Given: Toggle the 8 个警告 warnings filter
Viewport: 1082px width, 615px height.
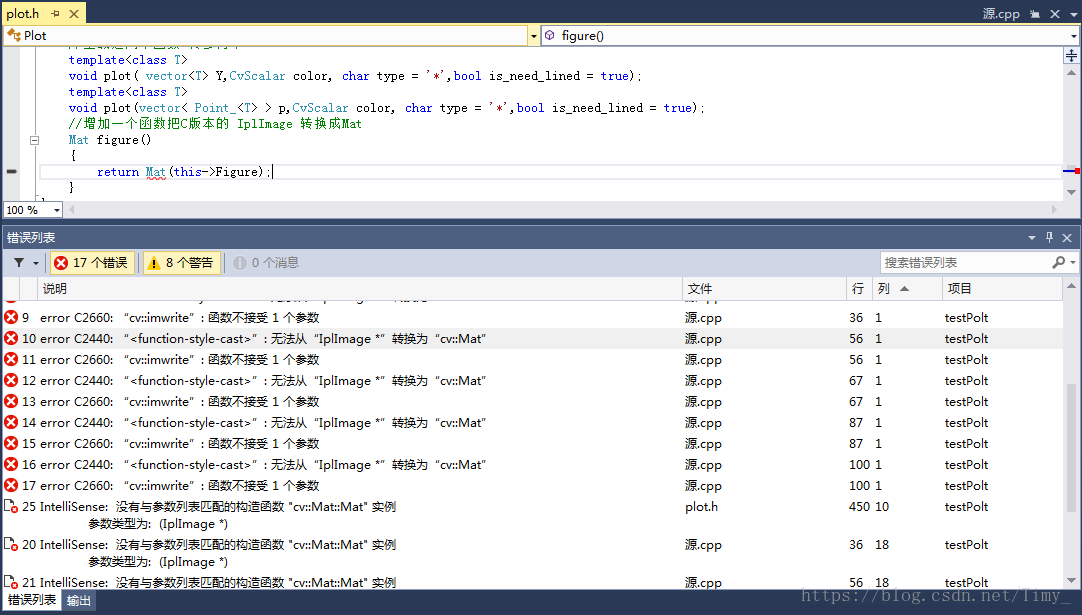Looking at the screenshot, I should pos(181,263).
